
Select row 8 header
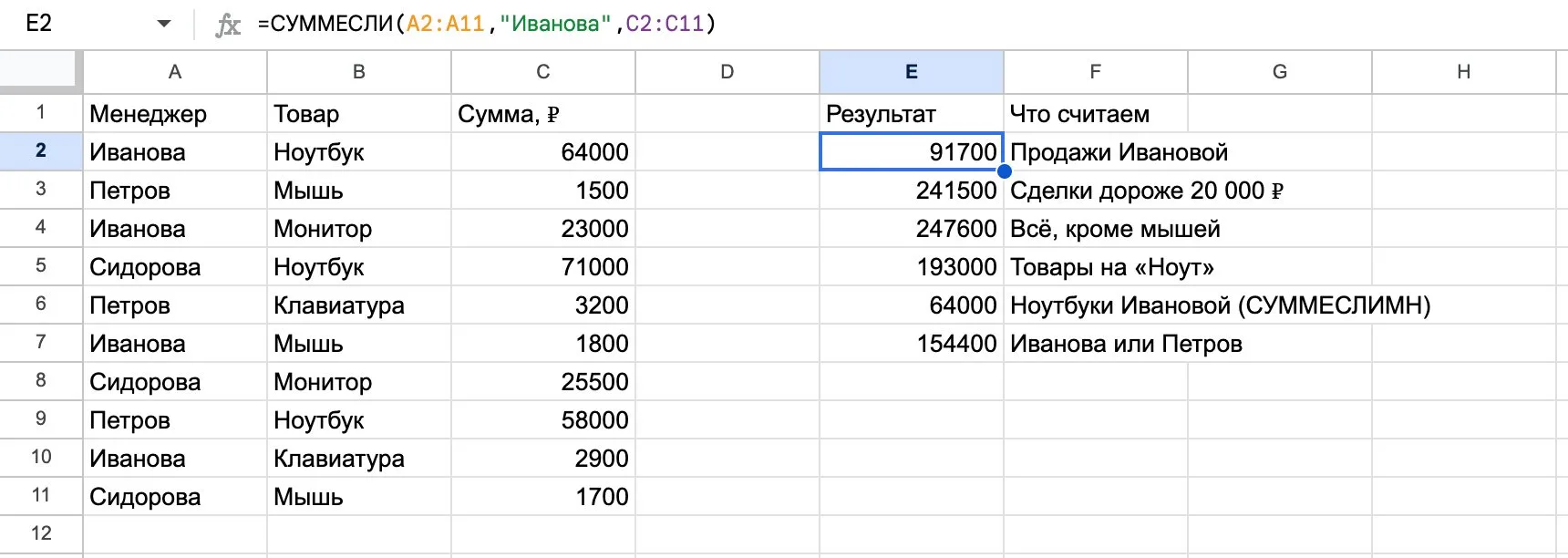[41, 381]
